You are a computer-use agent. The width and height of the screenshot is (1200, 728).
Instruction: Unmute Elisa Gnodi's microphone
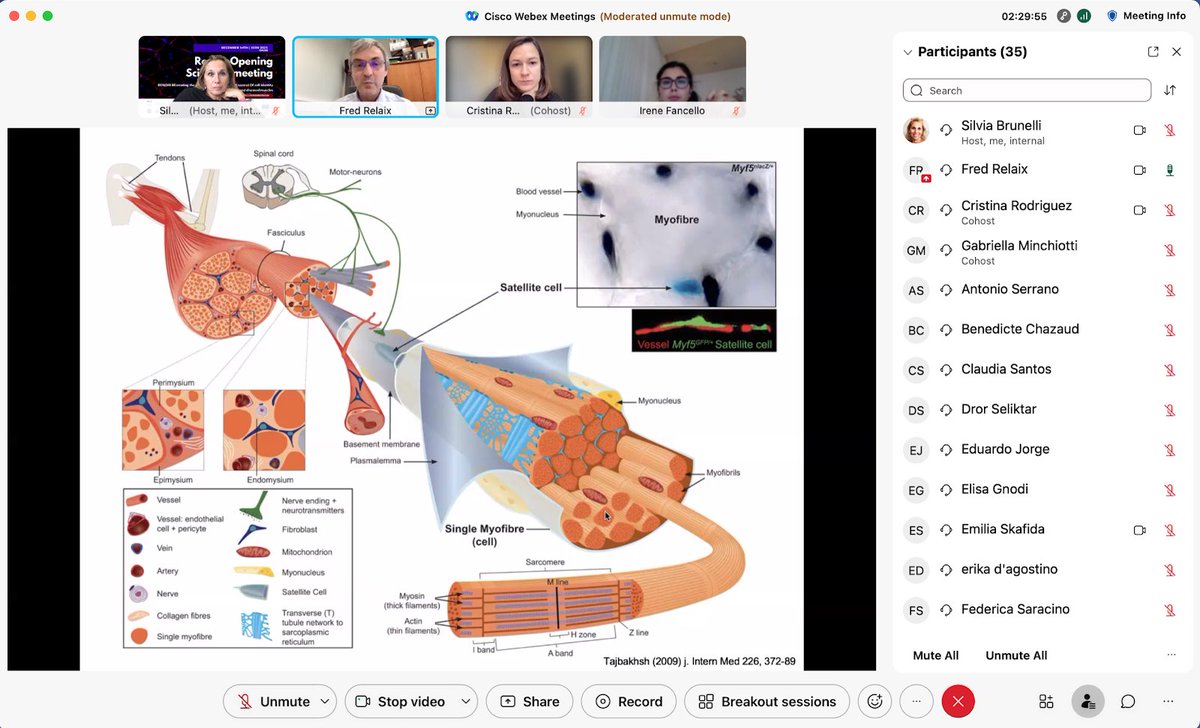tap(1169, 490)
